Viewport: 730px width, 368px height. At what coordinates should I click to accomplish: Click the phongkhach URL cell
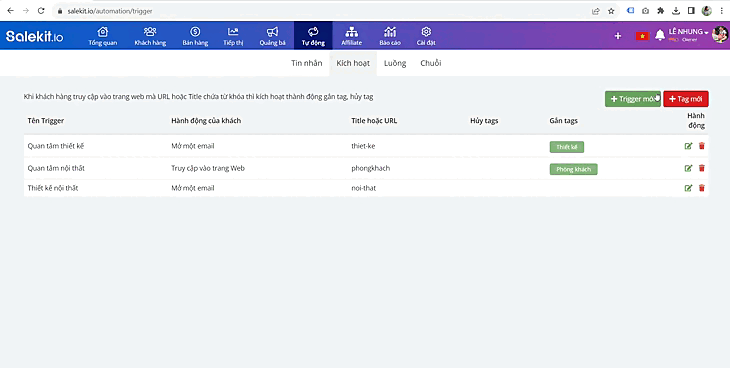pyautogui.click(x=371, y=168)
